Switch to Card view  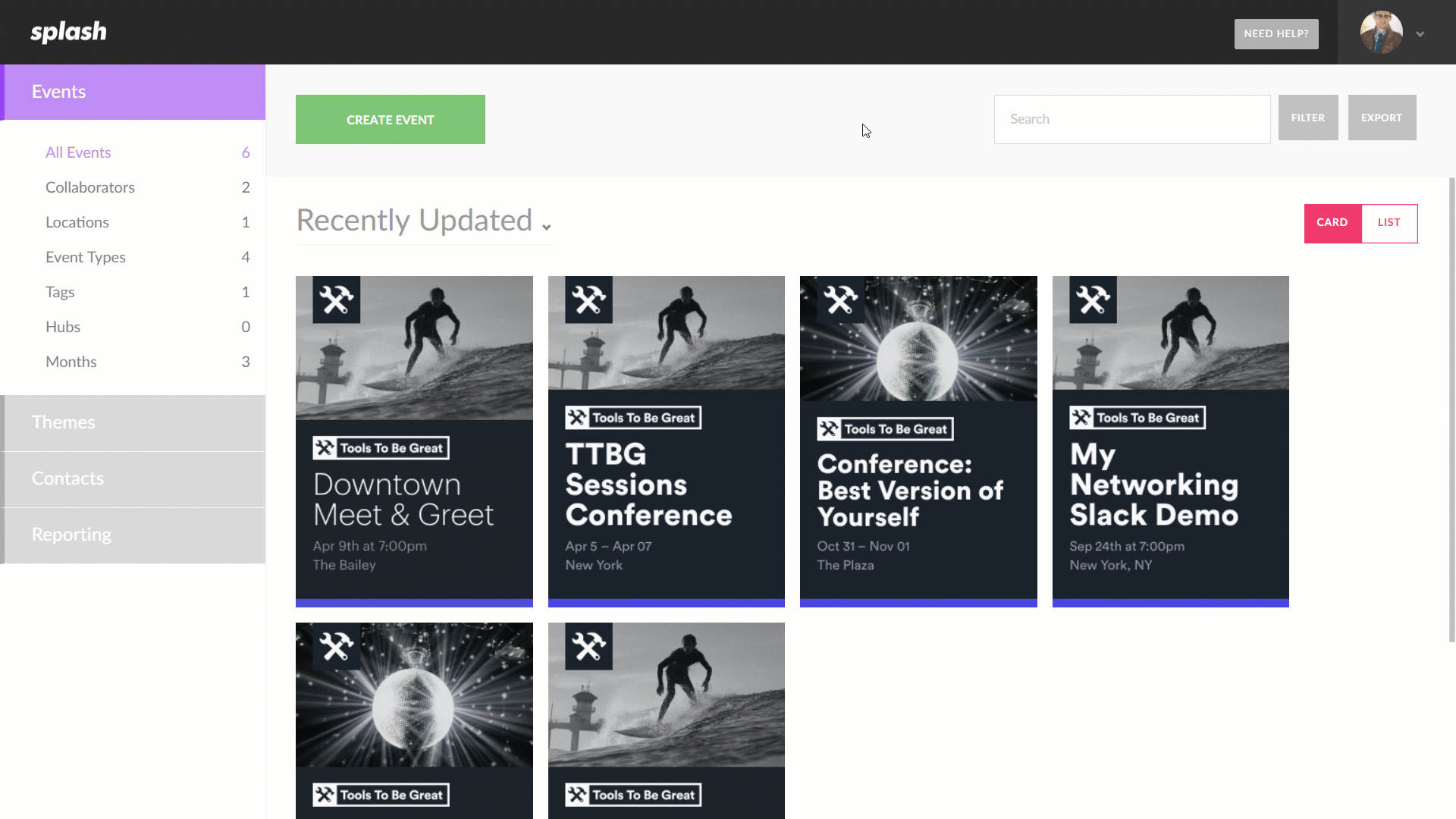[1332, 223]
